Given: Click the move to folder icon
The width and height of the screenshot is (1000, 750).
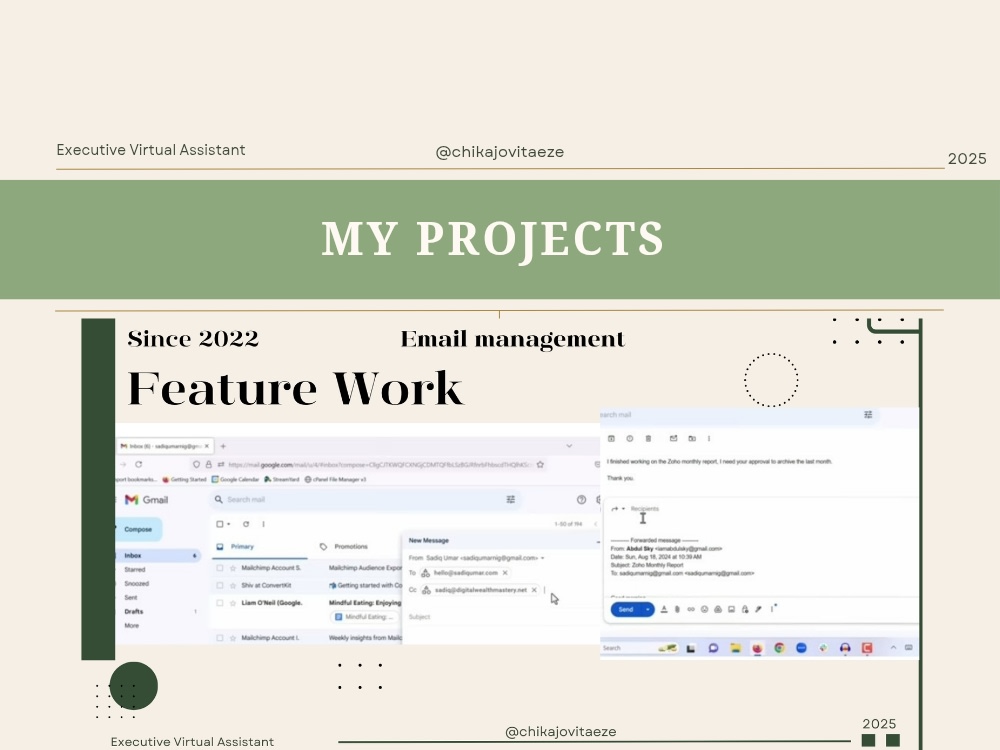Looking at the screenshot, I should pos(692,439).
